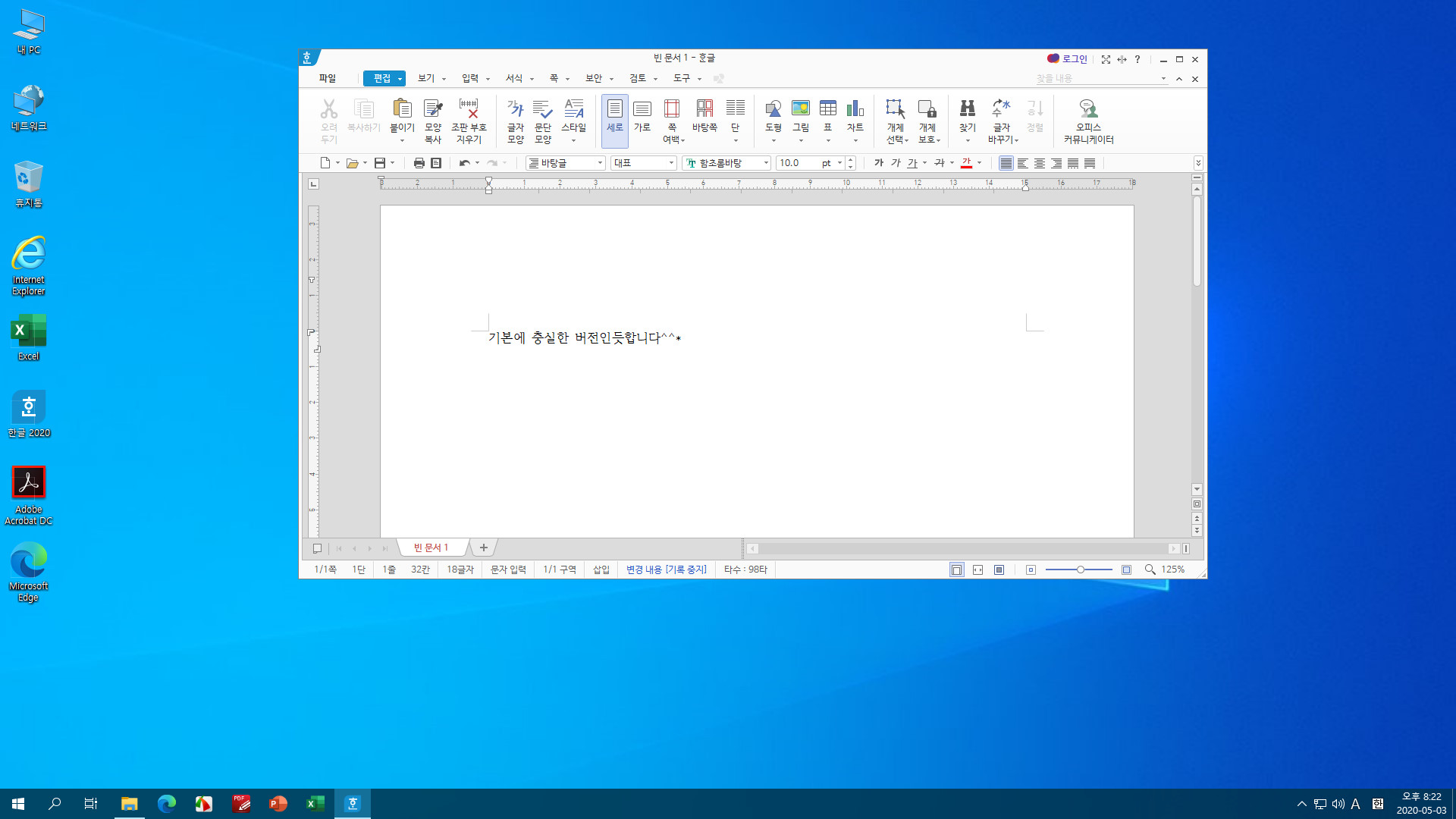The width and height of the screenshot is (1456, 819).
Task: Click the Master Page (바탕쪽) icon
Action: (x=704, y=109)
